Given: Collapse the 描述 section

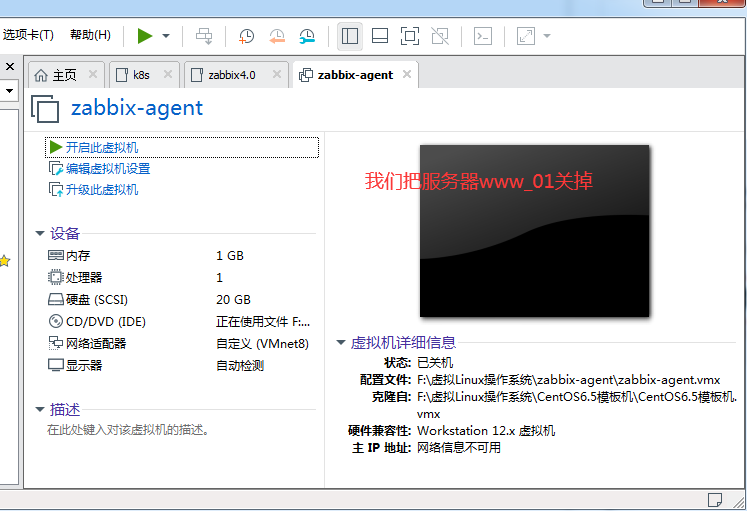Looking at the screenshot, I should [x=40, y=409].
